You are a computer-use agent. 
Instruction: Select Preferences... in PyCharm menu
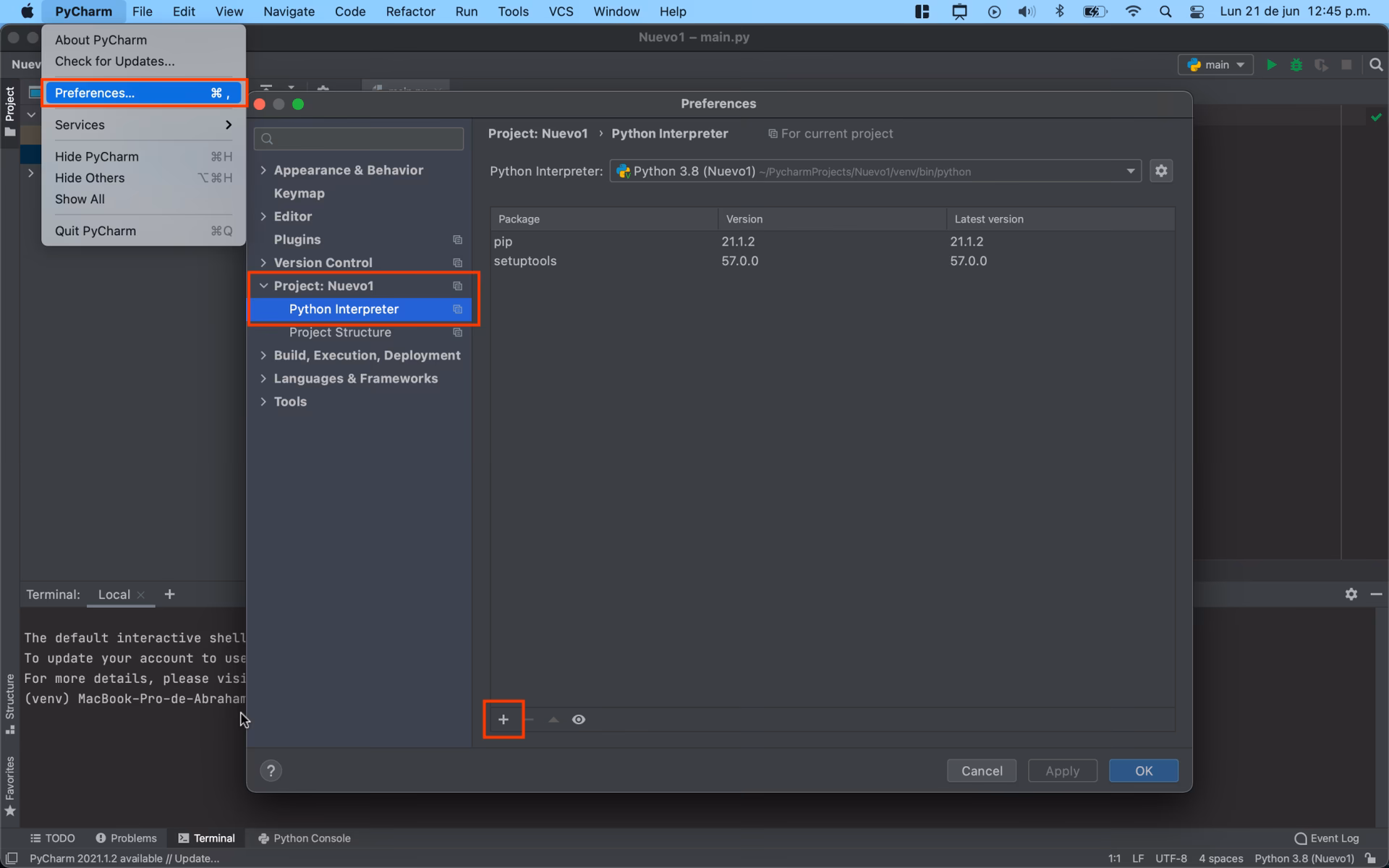pyautogui.click(x=143, y=93)
